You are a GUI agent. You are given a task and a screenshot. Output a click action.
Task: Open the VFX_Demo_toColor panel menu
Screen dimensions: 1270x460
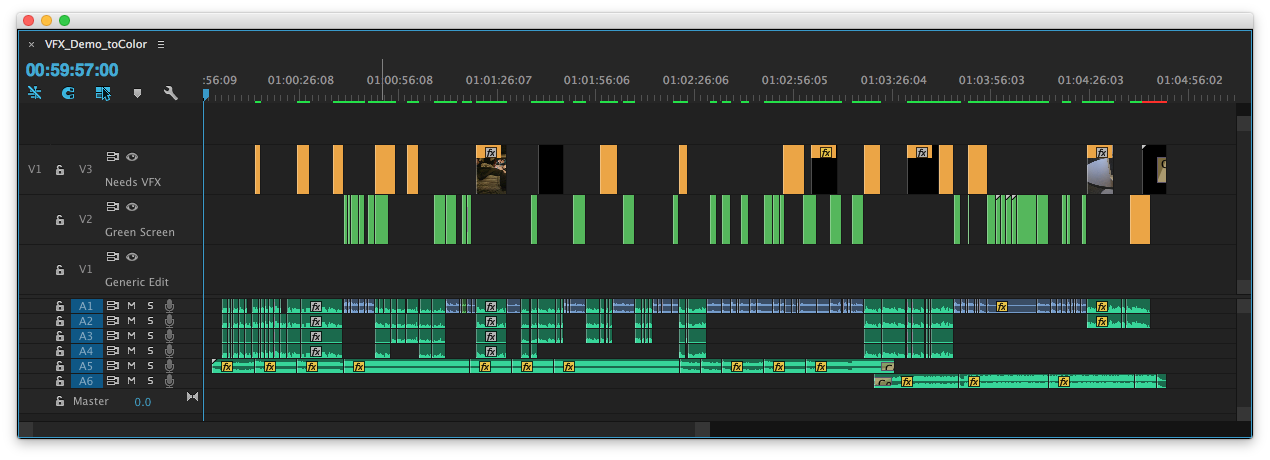pos(161,44)
